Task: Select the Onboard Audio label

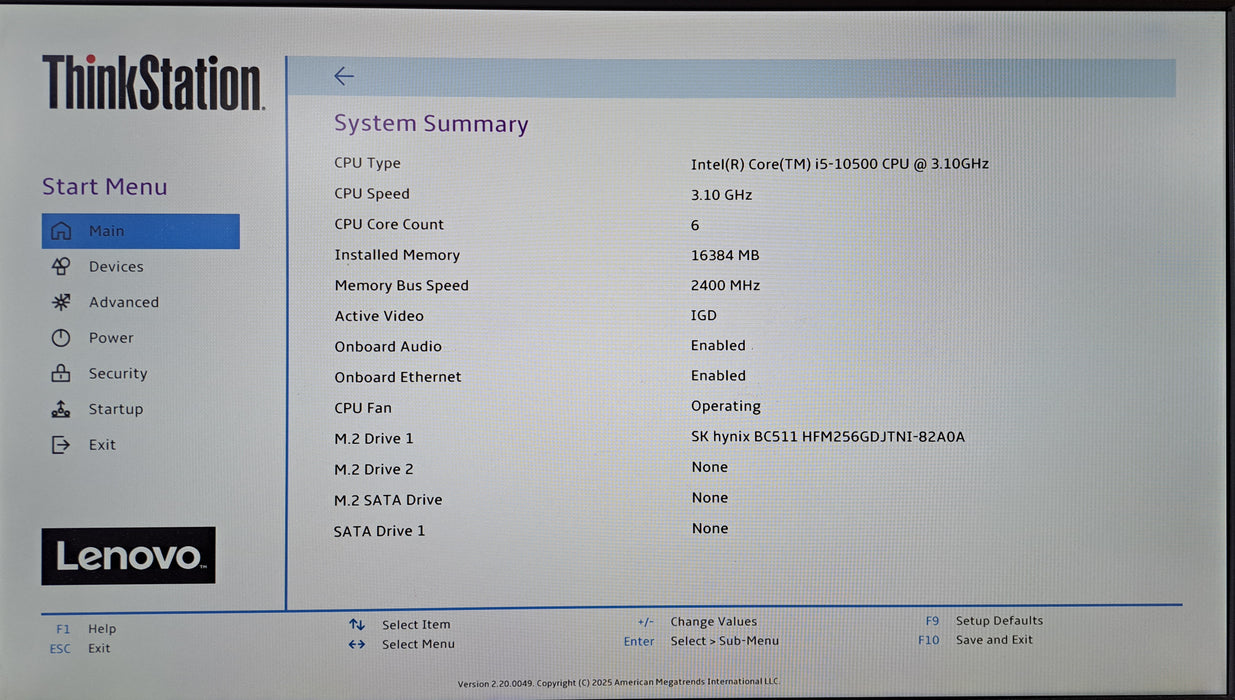Action: pos(388,347)
